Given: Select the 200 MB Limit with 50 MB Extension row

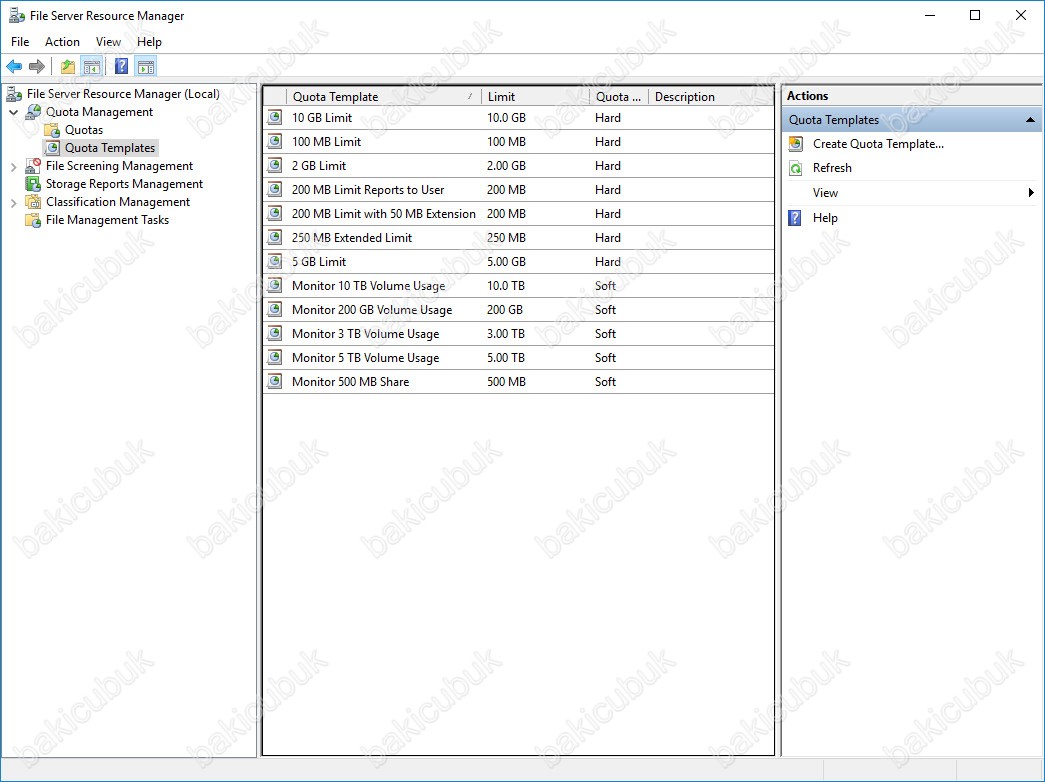Looking at the screenshot, I should click(x=519, y=214).
